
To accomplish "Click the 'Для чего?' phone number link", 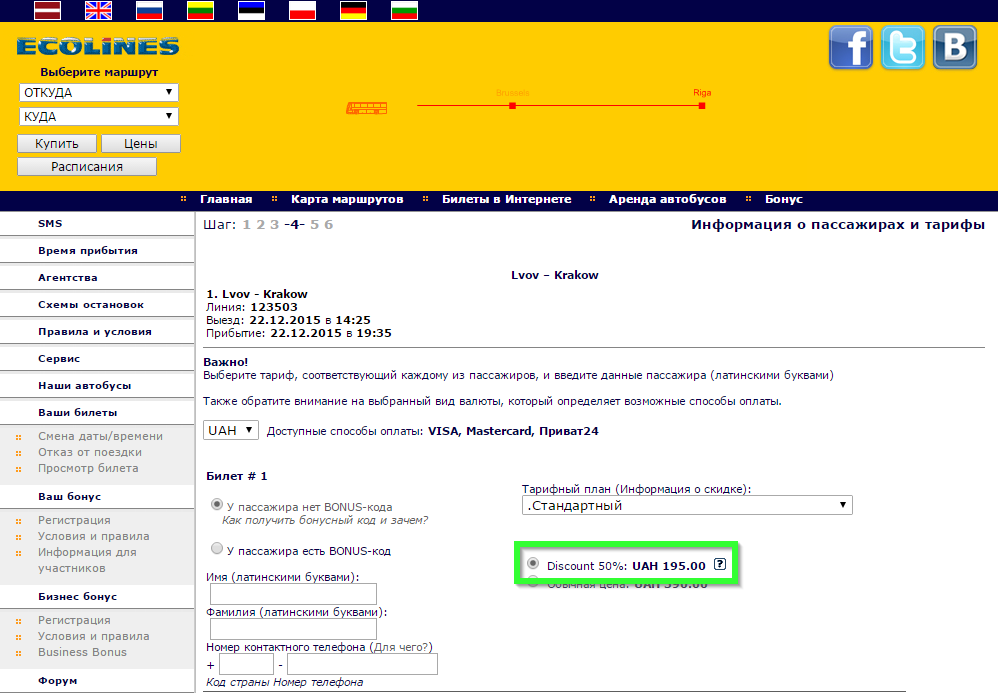I will coord(400,647).
